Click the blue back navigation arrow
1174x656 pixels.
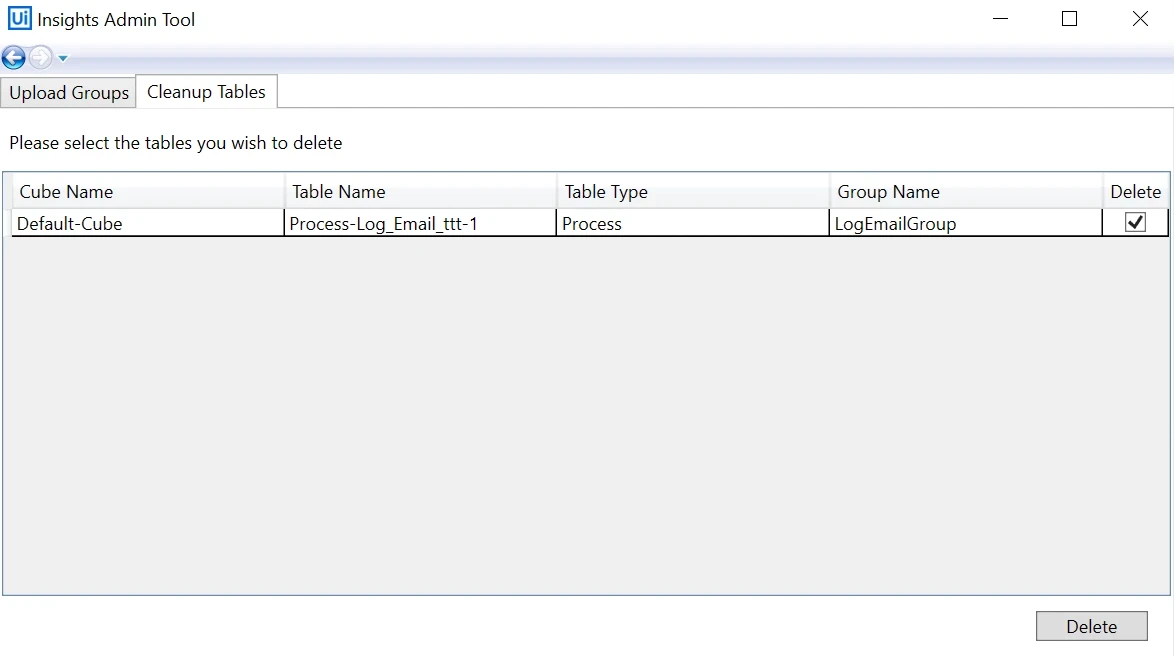click(x=13, y=57)
